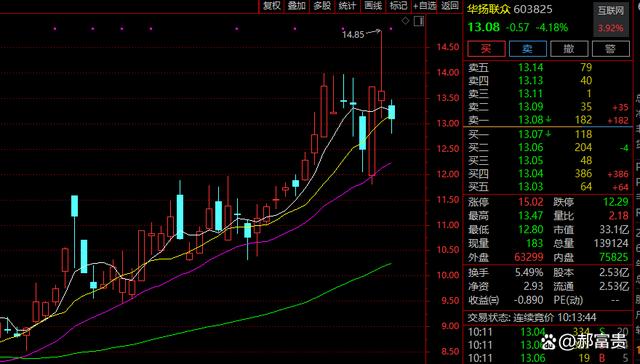Click the diamond icon above the chart
Screen dimensions: 640x364
(x=405, y=20)
